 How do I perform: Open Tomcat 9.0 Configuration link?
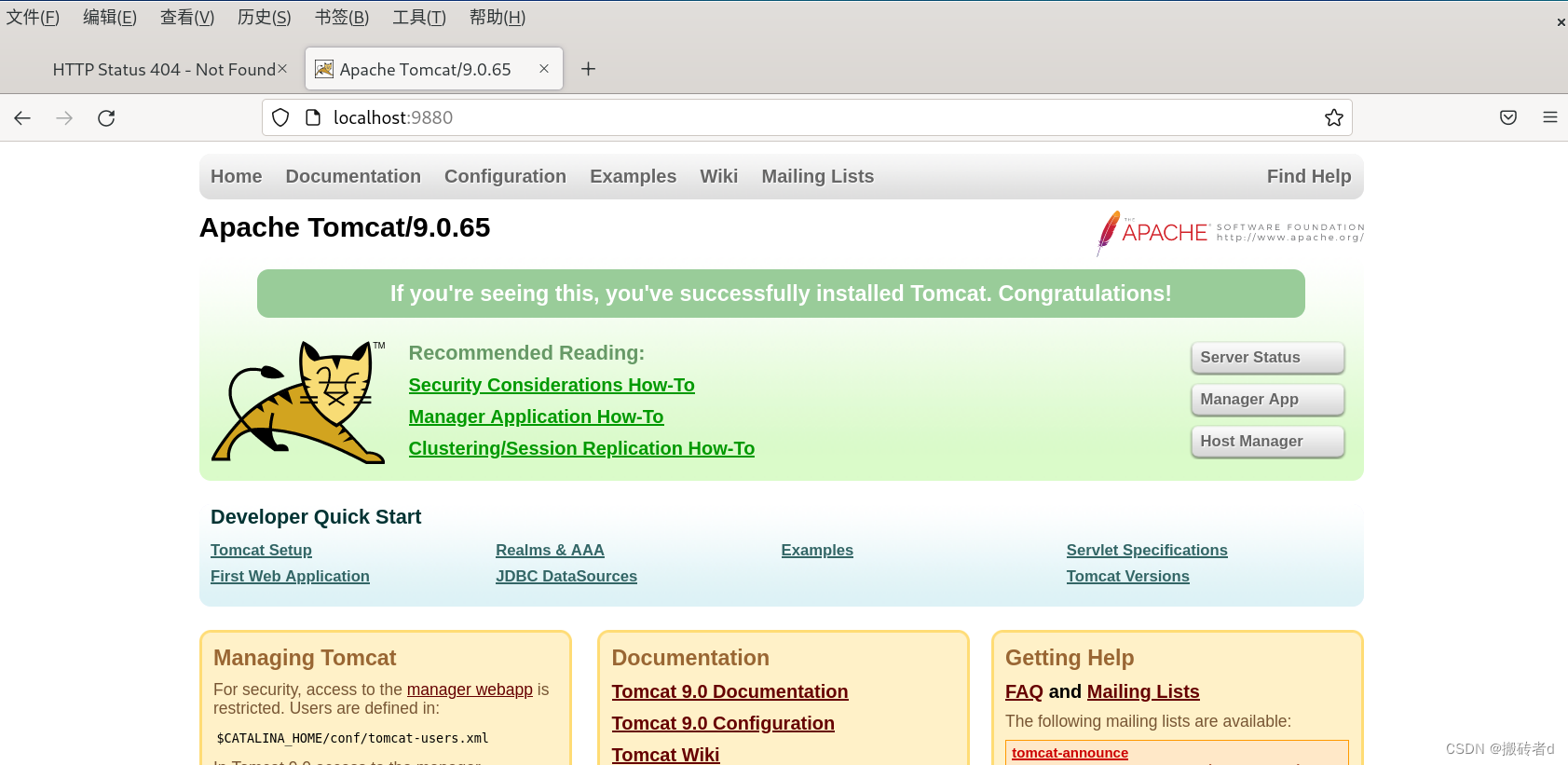pyautogui.click(x=723, y=723)
